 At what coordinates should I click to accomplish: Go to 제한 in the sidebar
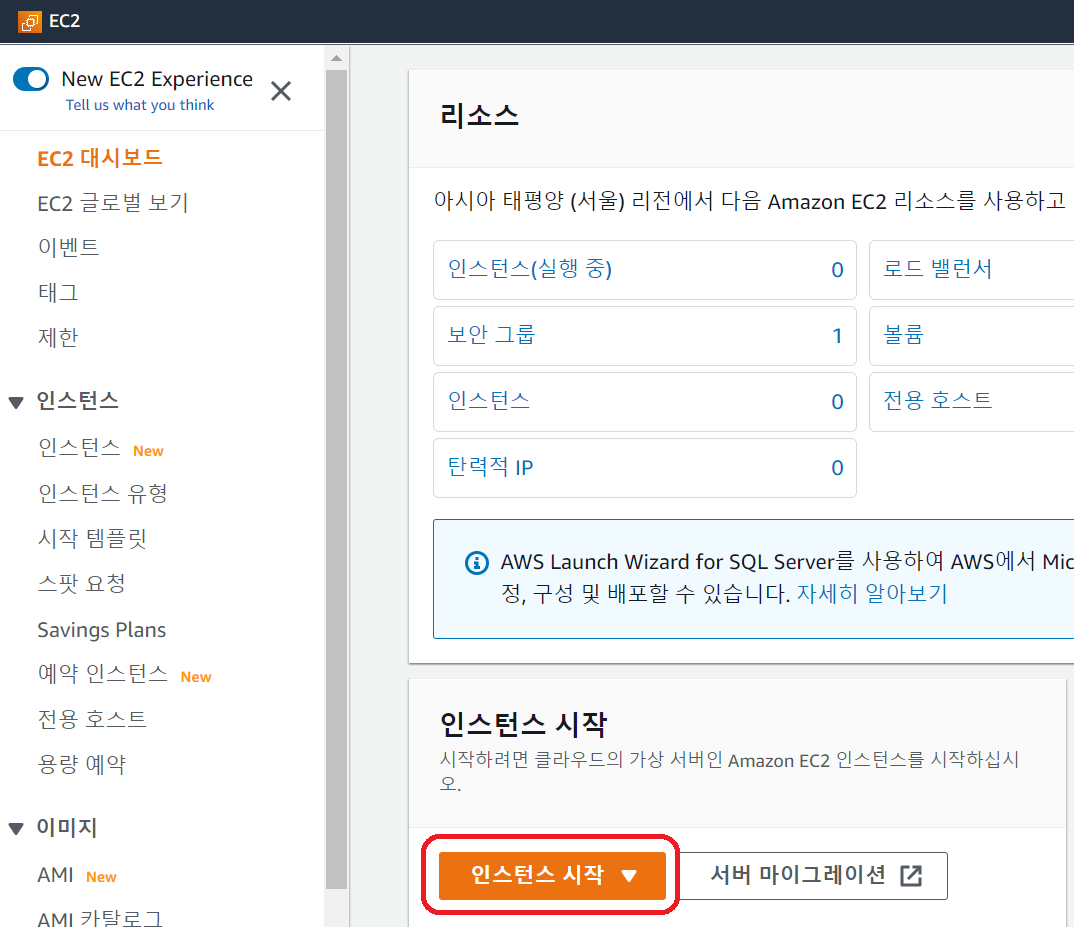coord(58,337)
